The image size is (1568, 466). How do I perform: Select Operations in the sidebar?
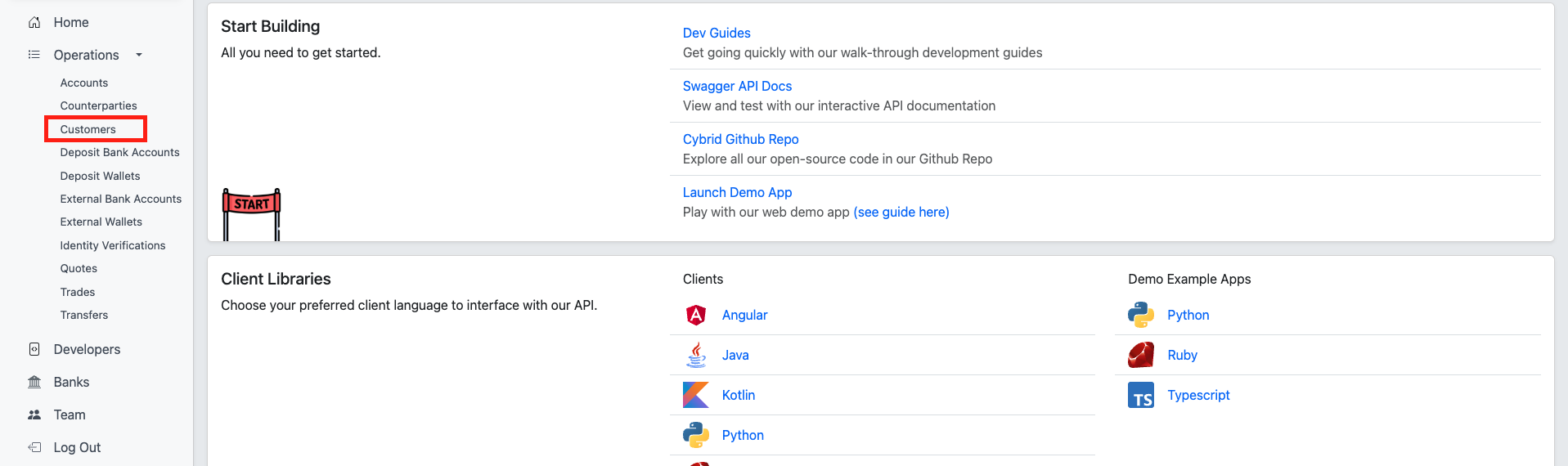tap(86, 55)
